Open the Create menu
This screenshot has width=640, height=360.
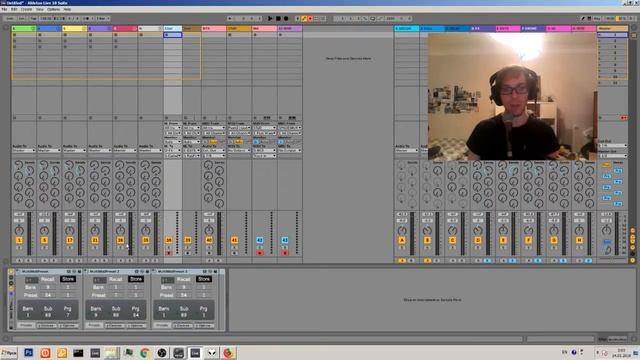(27, 9)
